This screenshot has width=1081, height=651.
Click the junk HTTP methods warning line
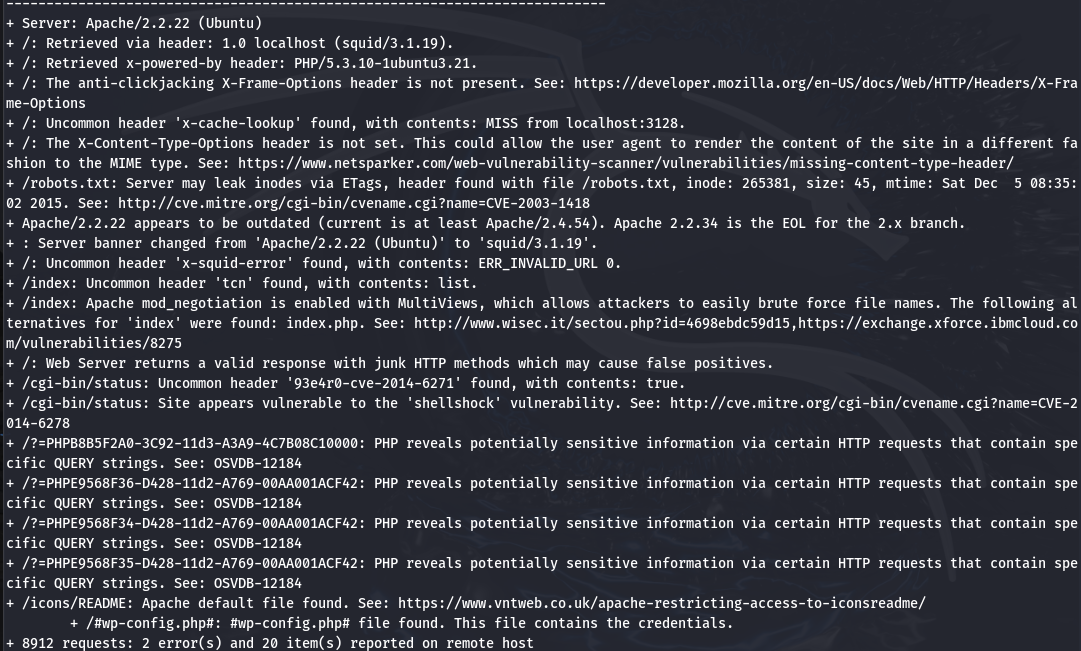coord(390,363)
